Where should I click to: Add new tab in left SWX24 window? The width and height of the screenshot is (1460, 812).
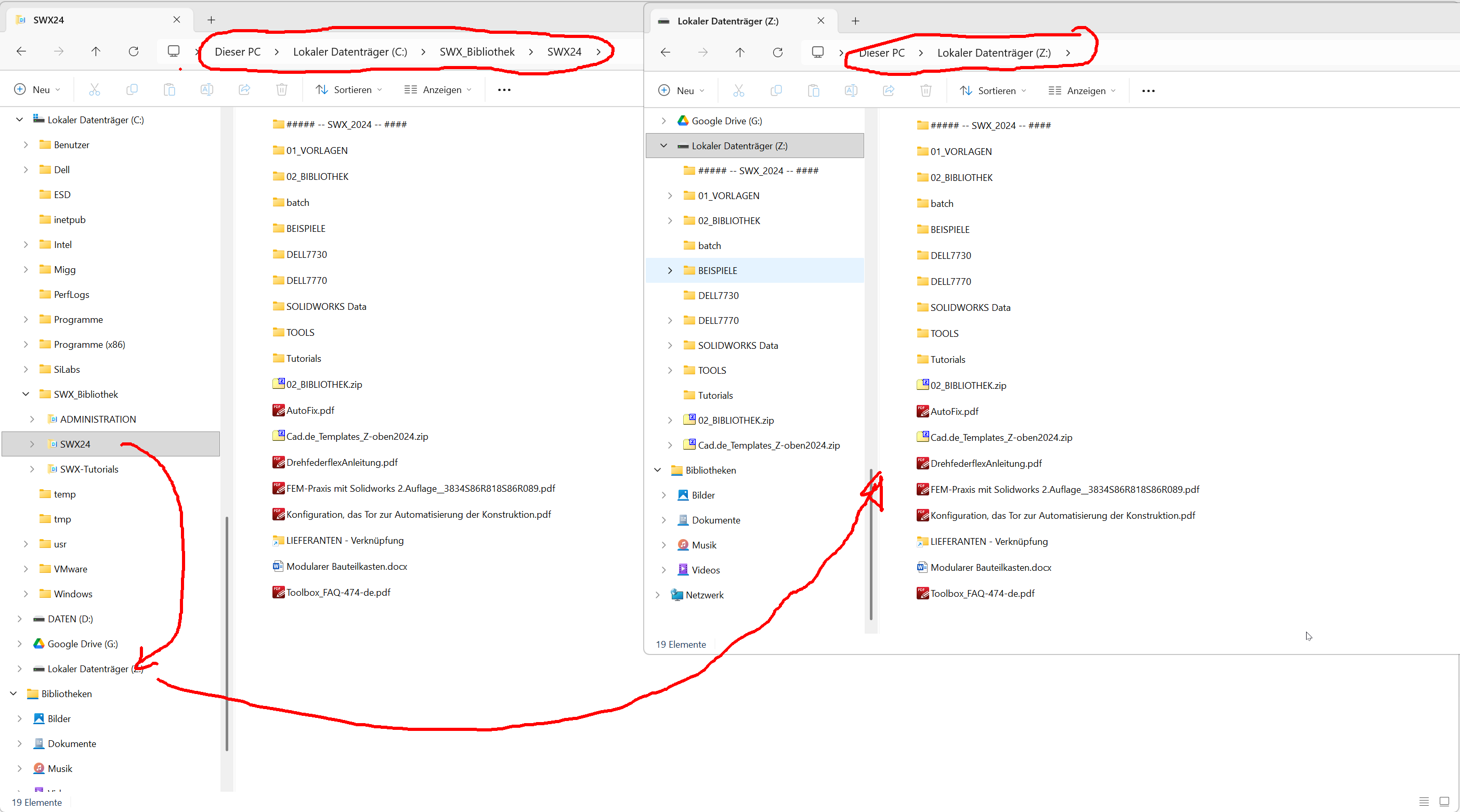pos(212,20)
